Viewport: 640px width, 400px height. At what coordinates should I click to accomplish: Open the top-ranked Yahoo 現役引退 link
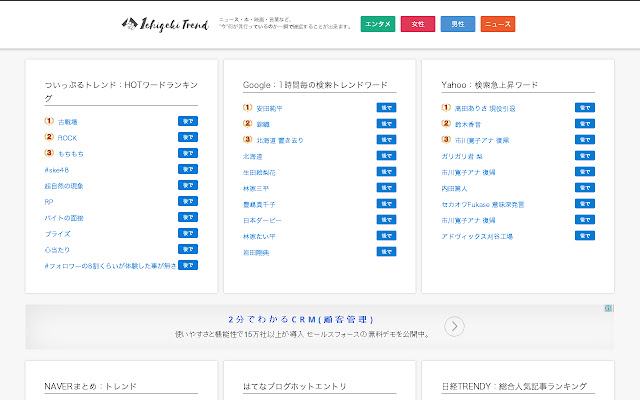(485, 109)
